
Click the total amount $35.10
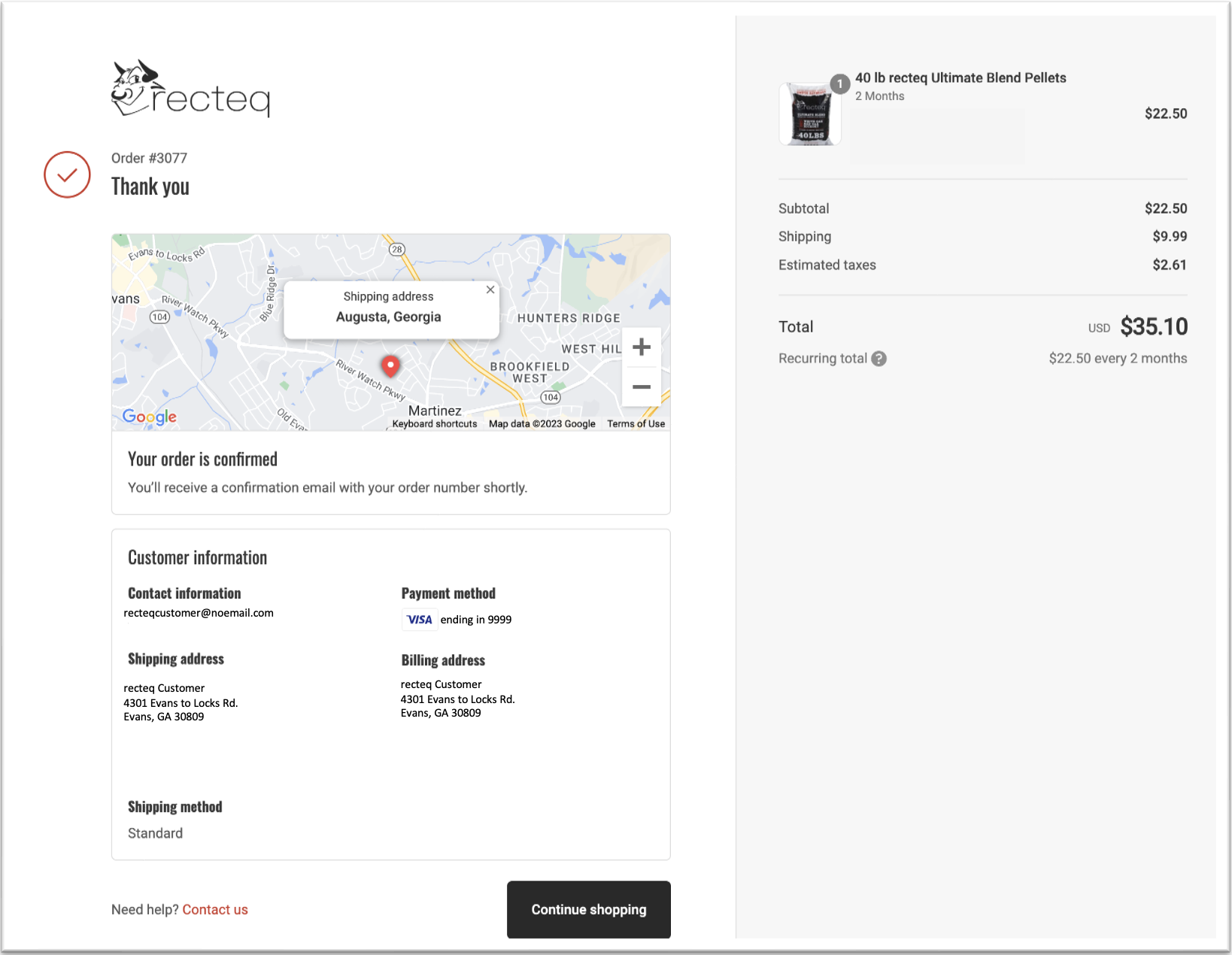1154,326
